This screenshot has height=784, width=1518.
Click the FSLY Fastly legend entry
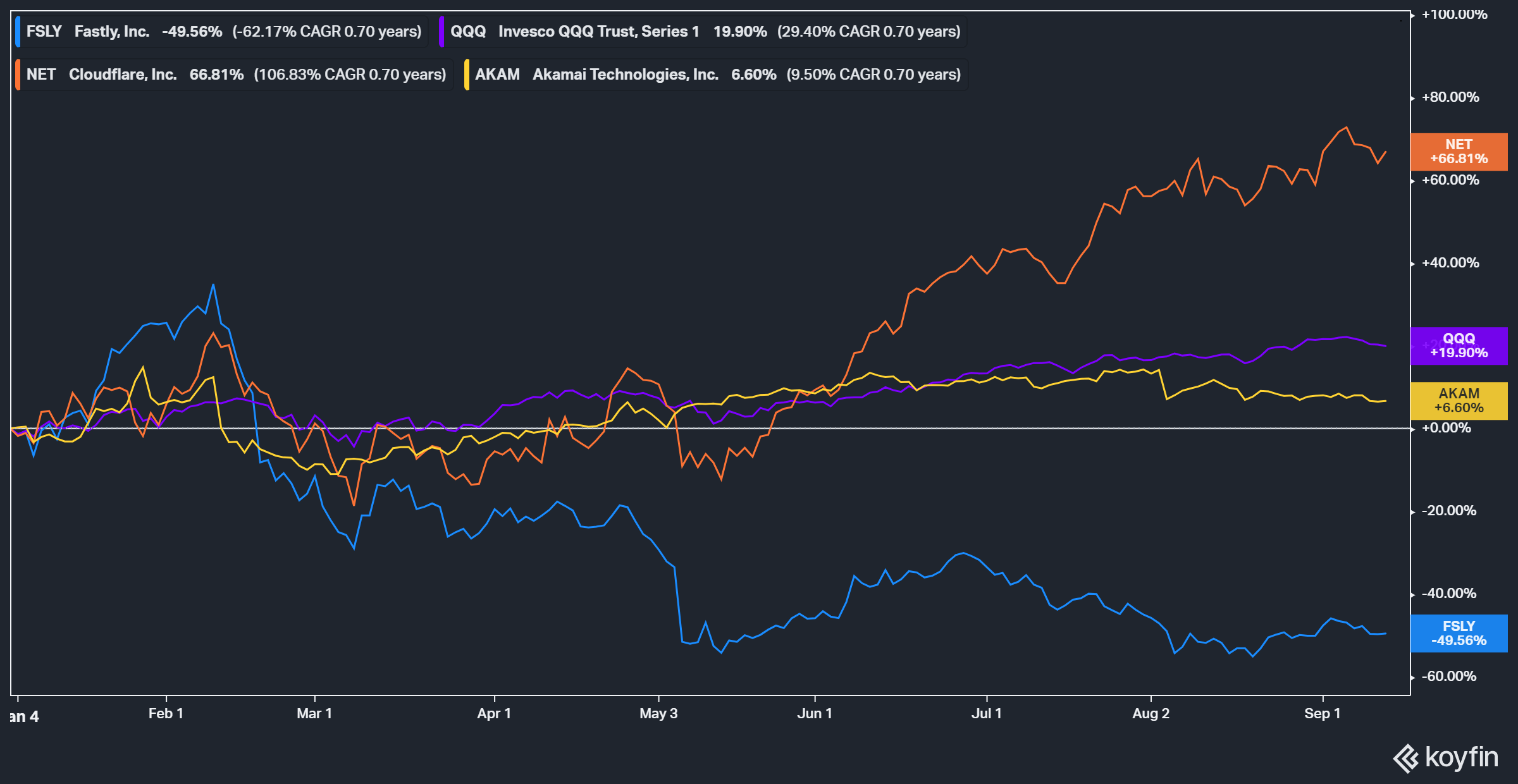[221, 32]
